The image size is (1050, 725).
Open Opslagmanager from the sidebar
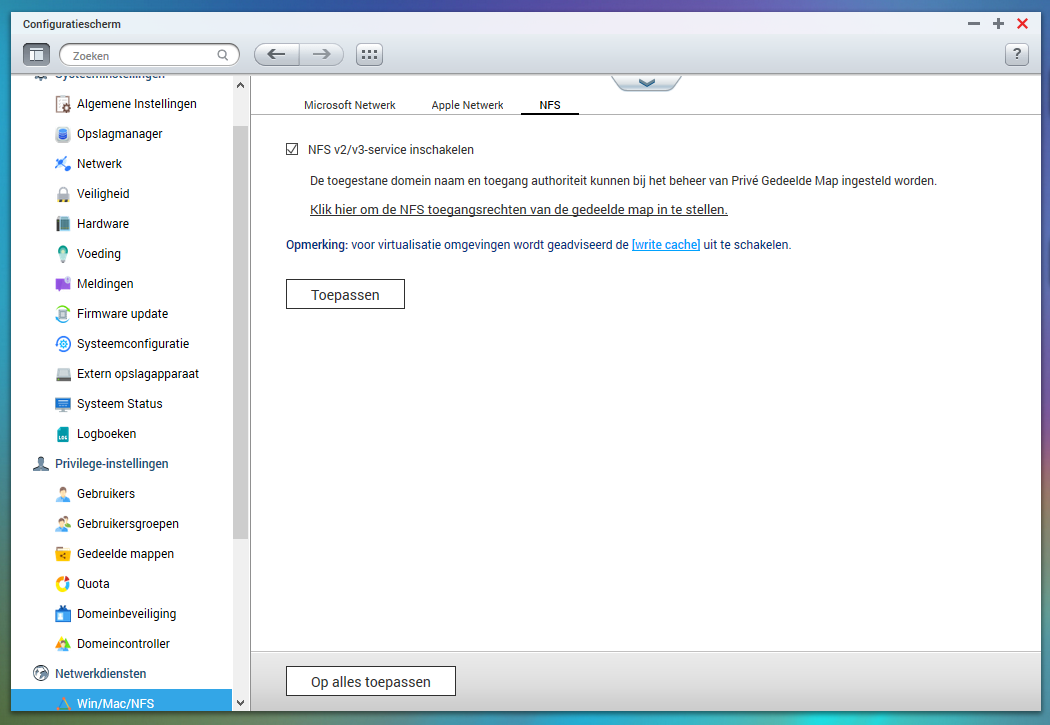coord(120,134)
